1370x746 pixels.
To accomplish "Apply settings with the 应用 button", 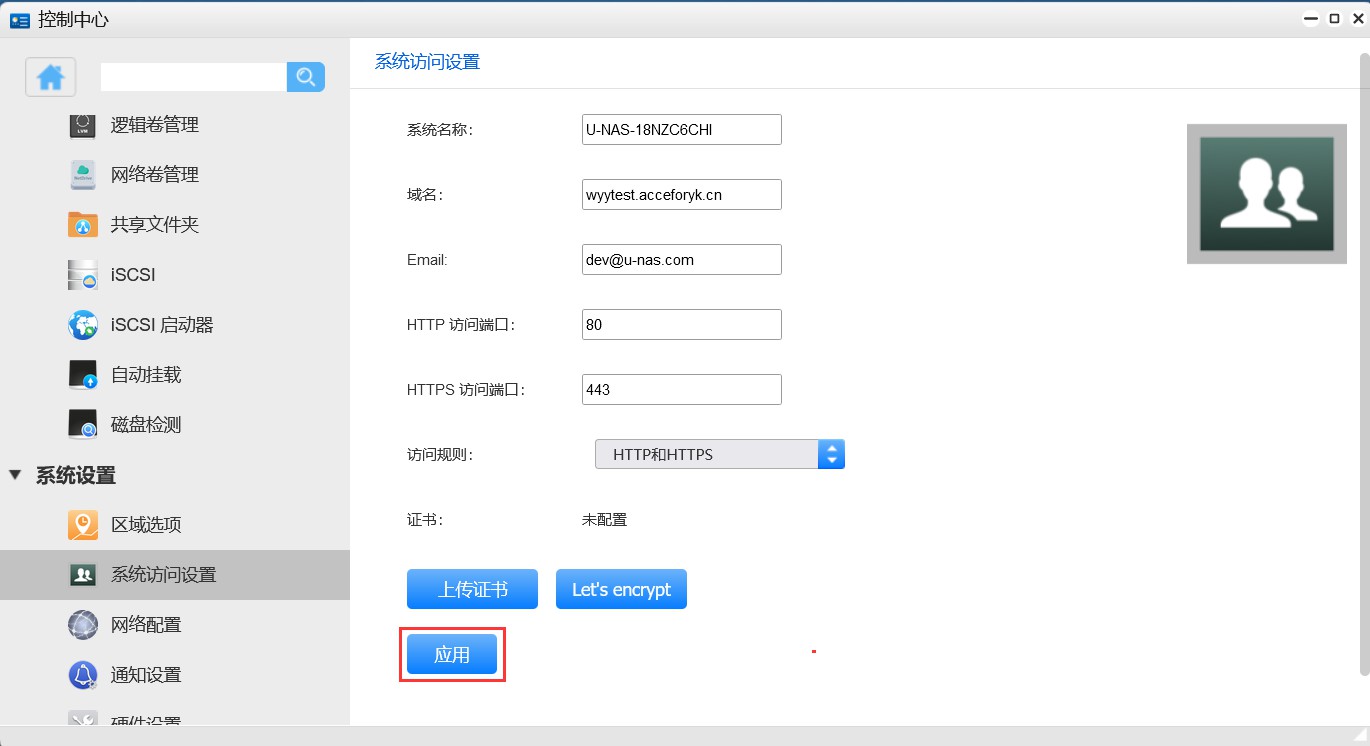I will (452, 654).
